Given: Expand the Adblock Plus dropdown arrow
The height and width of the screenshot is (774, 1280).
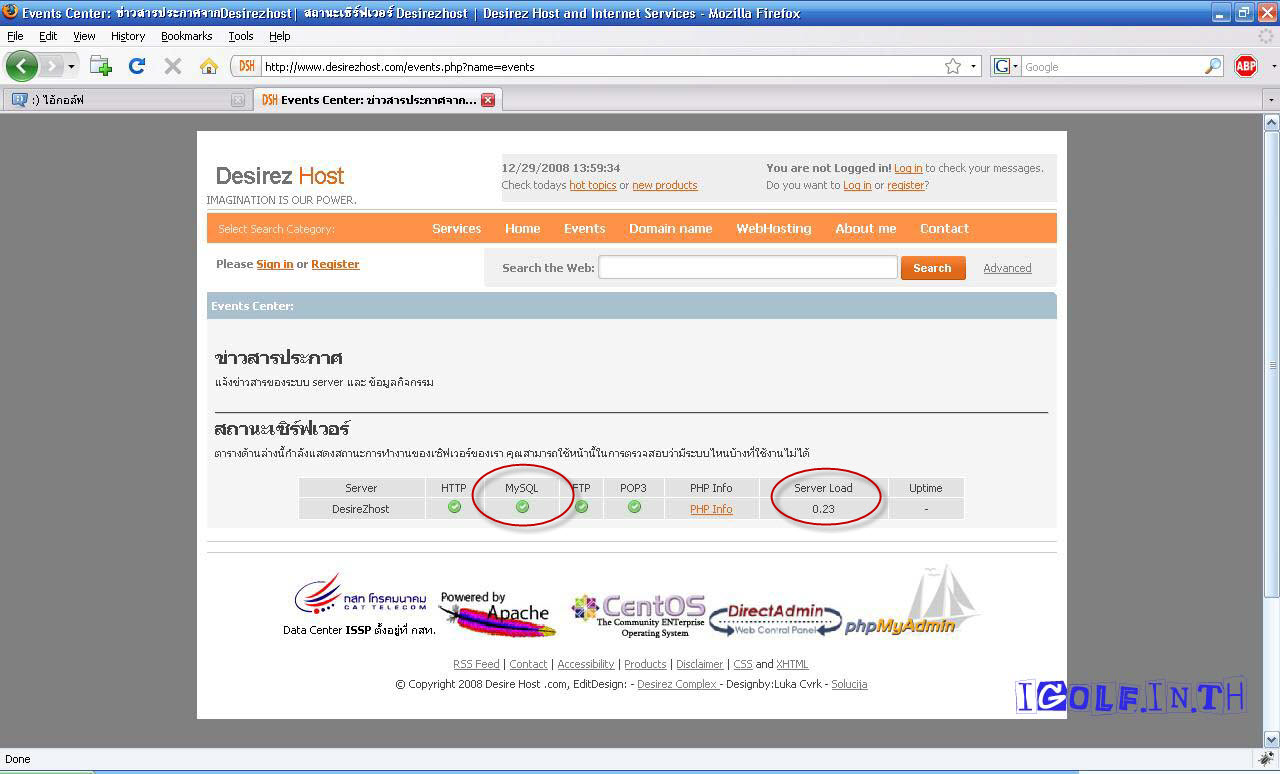Looking at the screenshot, I should [x=1273, y=67].
